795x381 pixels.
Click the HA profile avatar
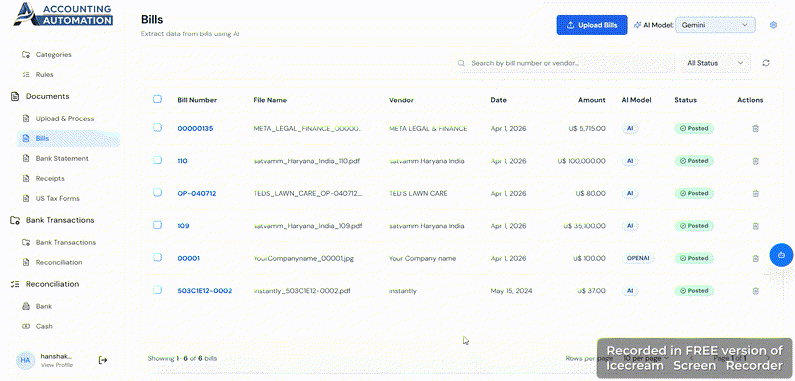[25, 360]
